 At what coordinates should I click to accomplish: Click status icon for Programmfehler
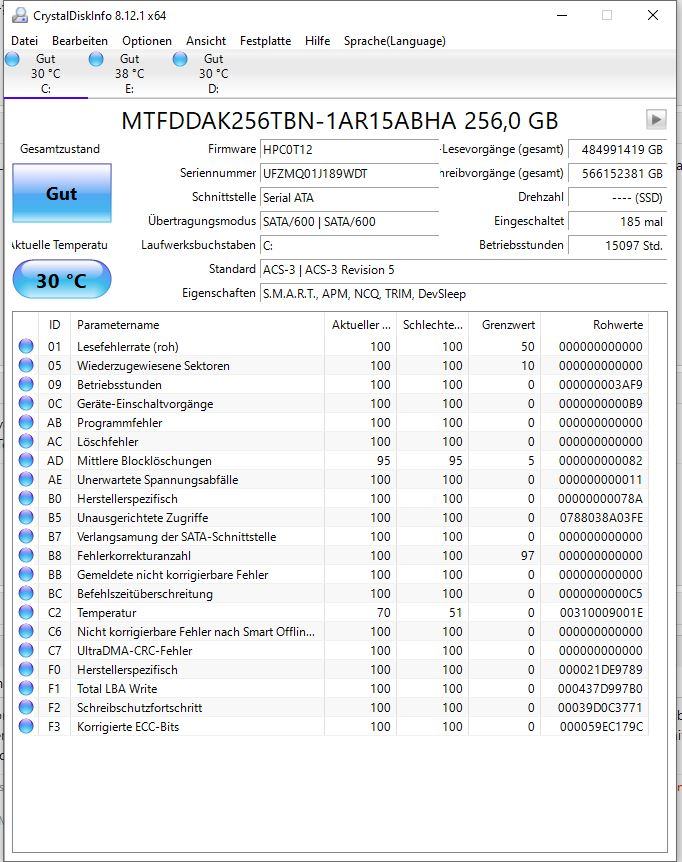coord(26,422)
